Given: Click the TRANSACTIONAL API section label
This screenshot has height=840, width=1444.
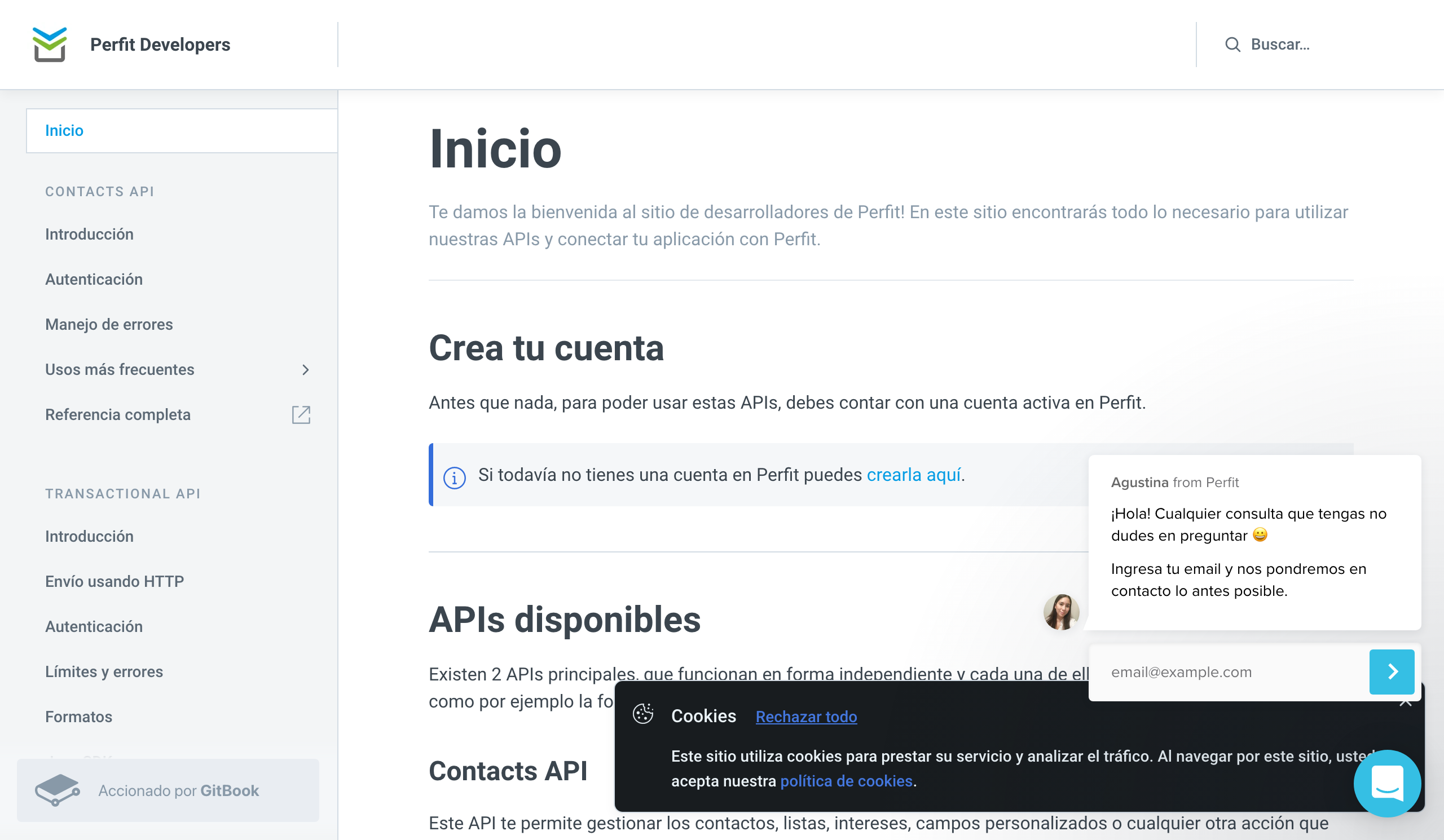Looking at the screenshot, I should (123, 494).
